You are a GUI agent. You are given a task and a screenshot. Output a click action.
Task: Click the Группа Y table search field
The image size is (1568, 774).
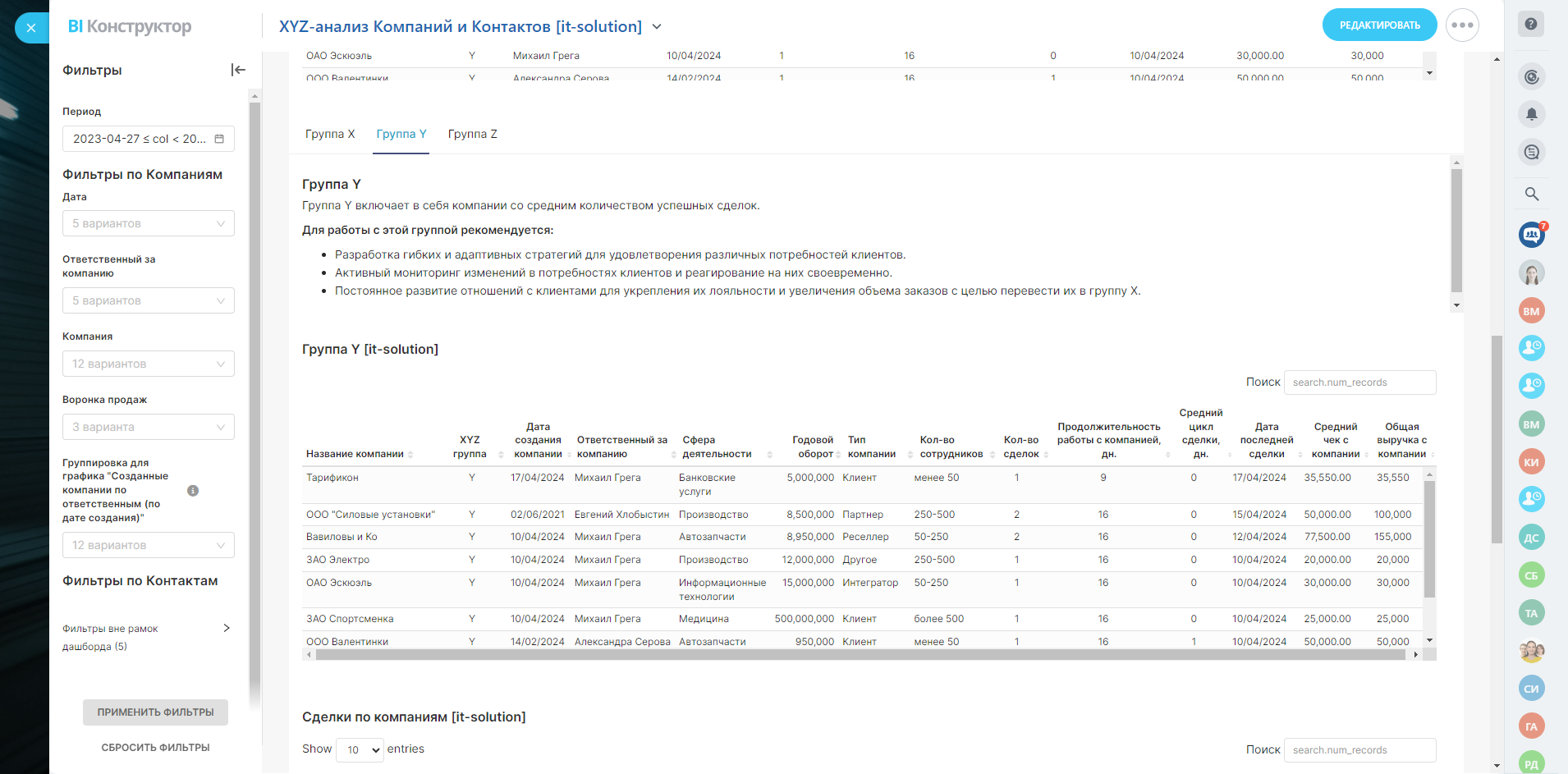1359,382
